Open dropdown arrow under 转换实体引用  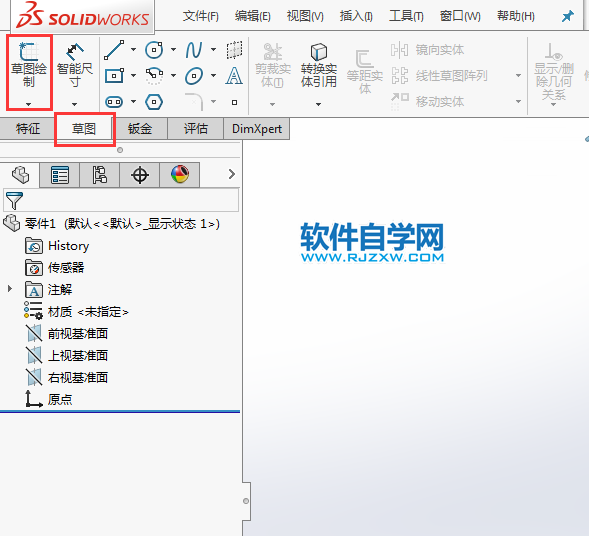coord(319,104)
